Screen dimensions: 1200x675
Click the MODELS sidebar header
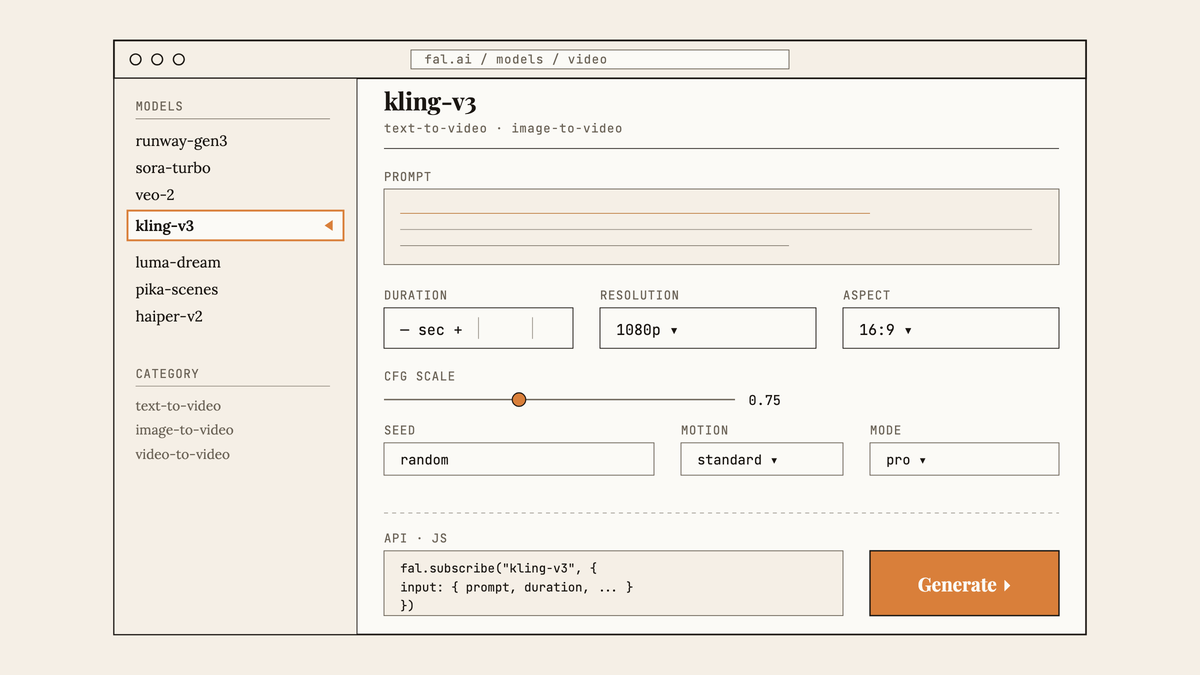(159, 106)
